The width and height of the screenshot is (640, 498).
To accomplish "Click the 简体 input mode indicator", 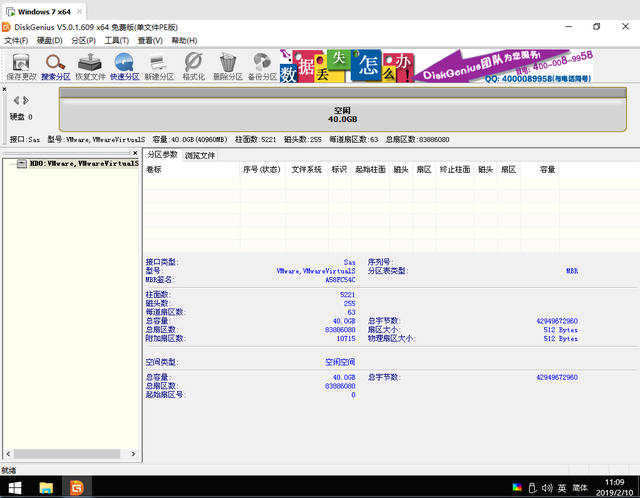I will pyautogui.click(x=580, y=488).
